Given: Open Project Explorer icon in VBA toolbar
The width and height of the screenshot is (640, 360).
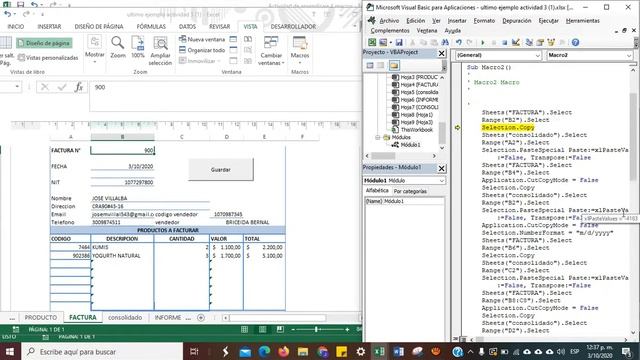Looking at the screenshot, I should (529, 42).
